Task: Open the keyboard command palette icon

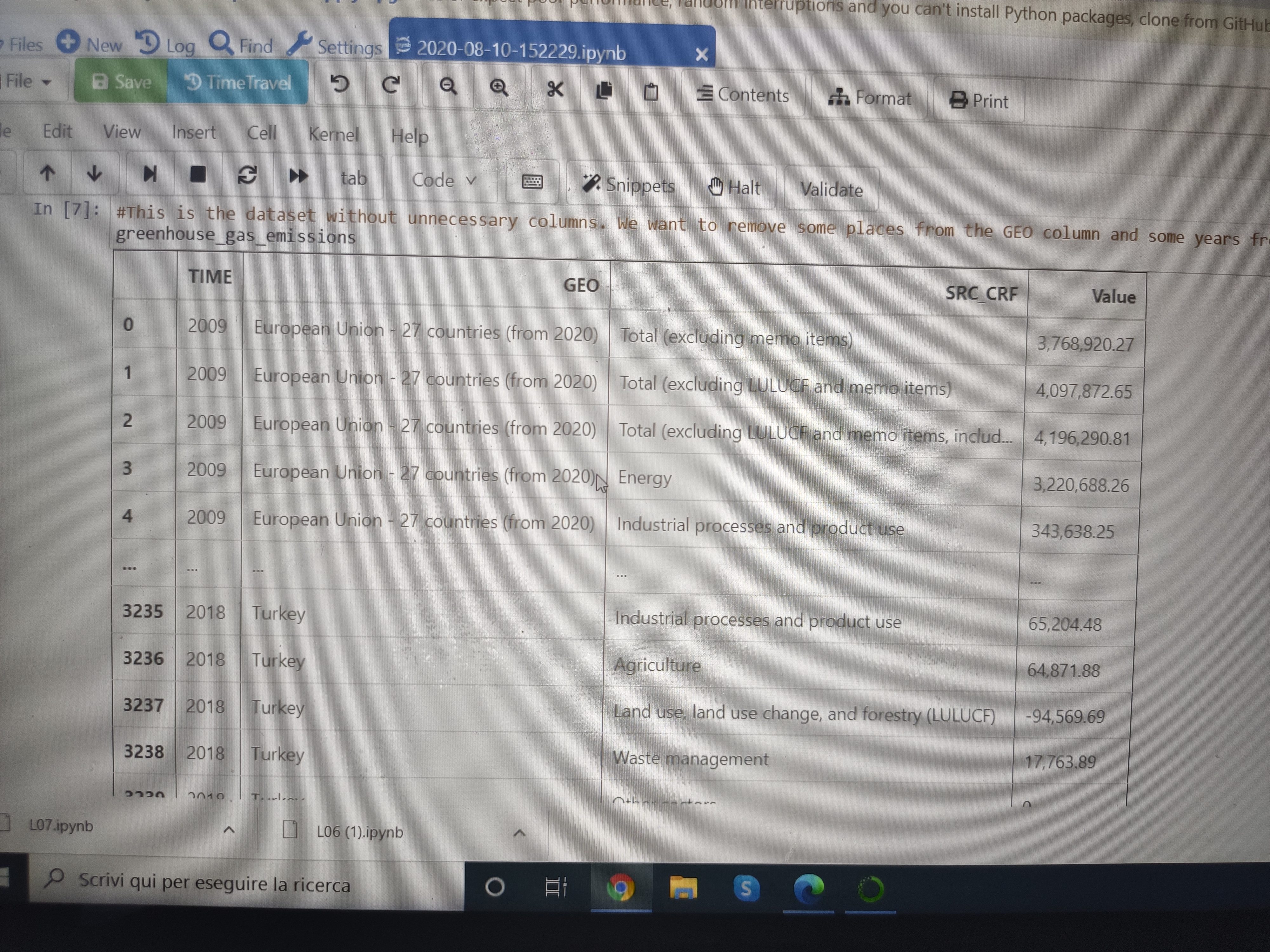Action: tap(532, 182)
